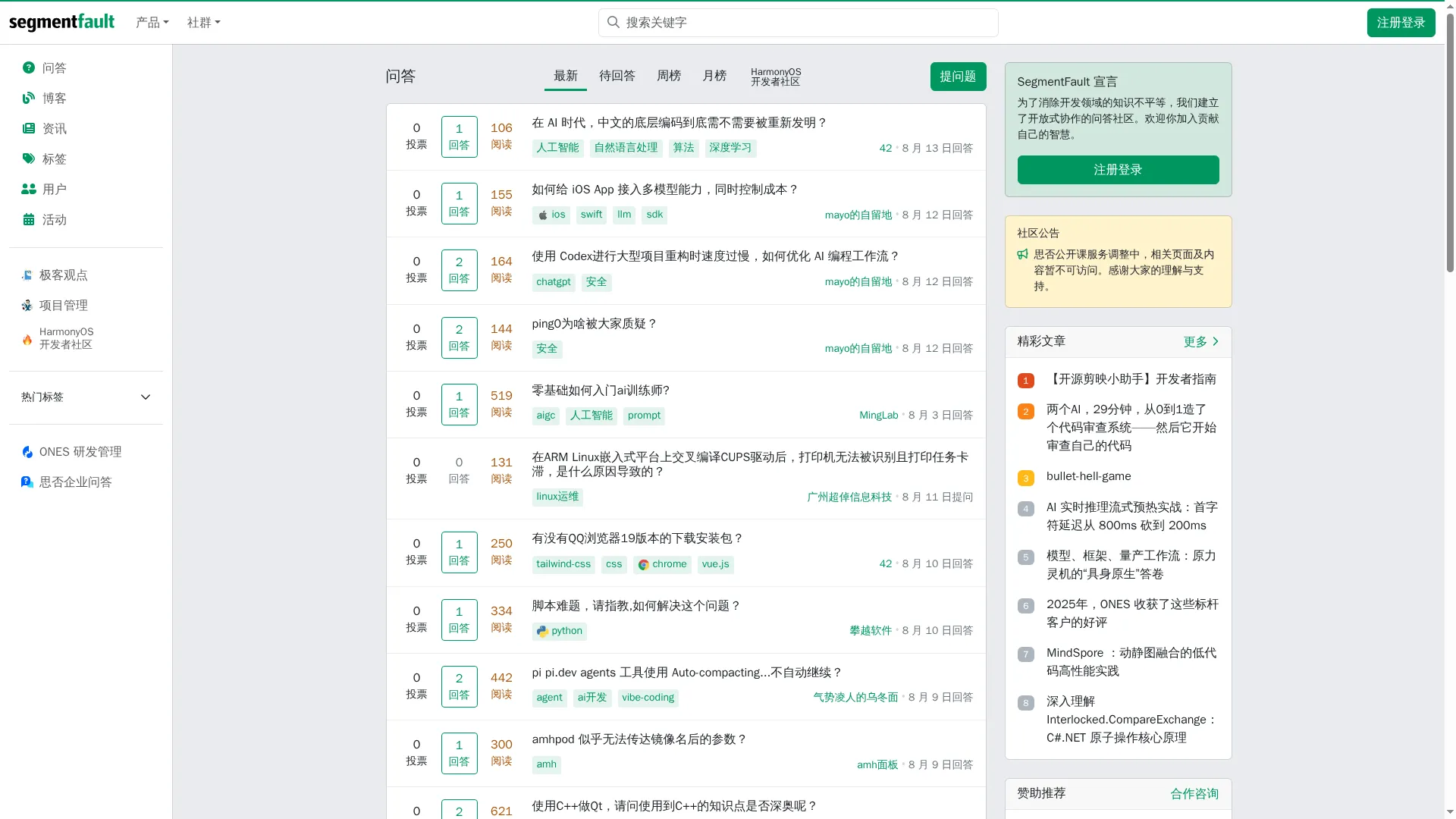Click the 更多 chevron in 精彩文章
The image size is (1456, 819).
click(x=1216, y=341)
